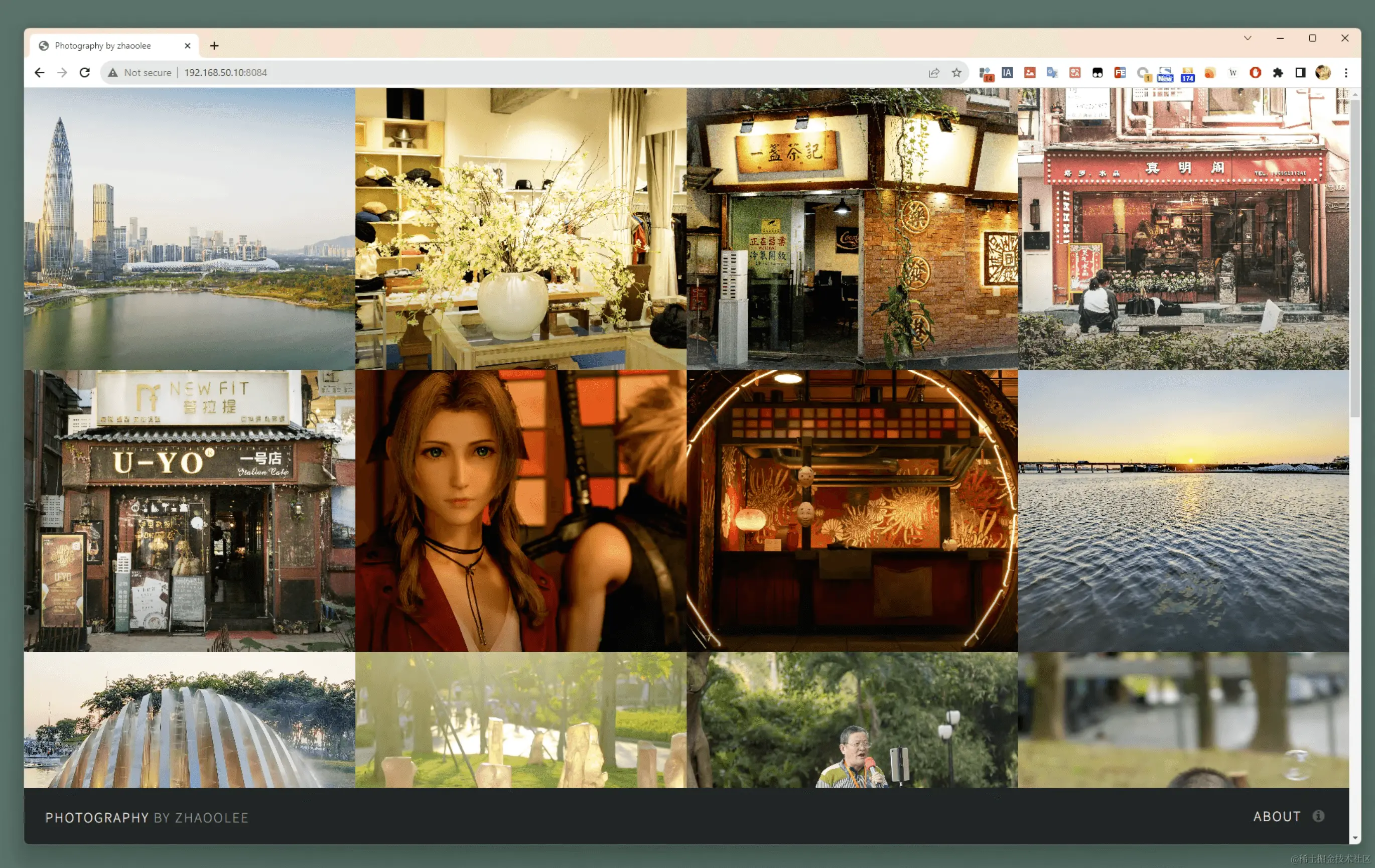Open the white vase with flowers photo
Image resolution: width=1375 pixels, height=868 pixels.
tap(521, 228)
